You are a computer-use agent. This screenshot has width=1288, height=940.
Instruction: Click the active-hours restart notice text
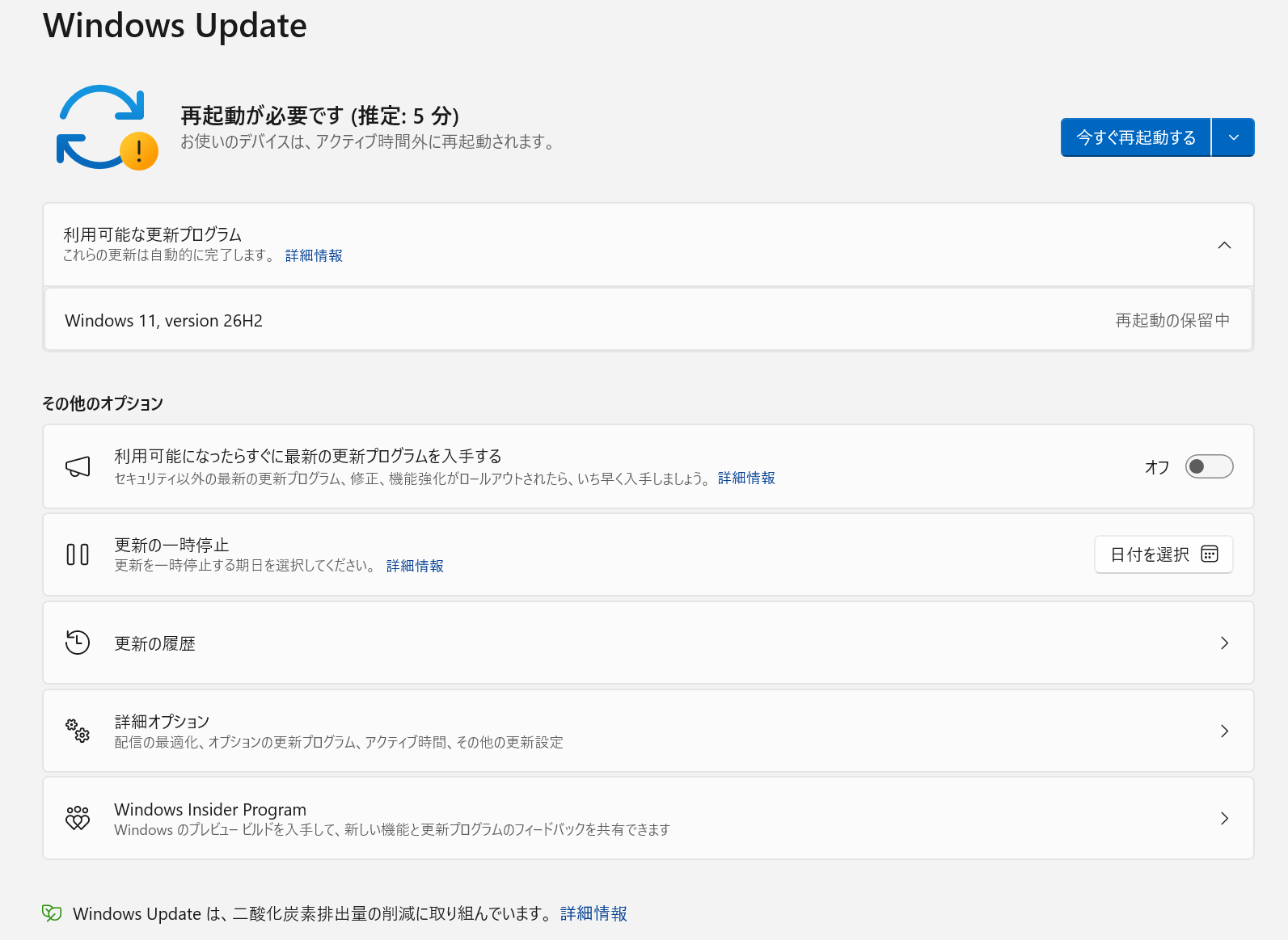tap(370, 141)
